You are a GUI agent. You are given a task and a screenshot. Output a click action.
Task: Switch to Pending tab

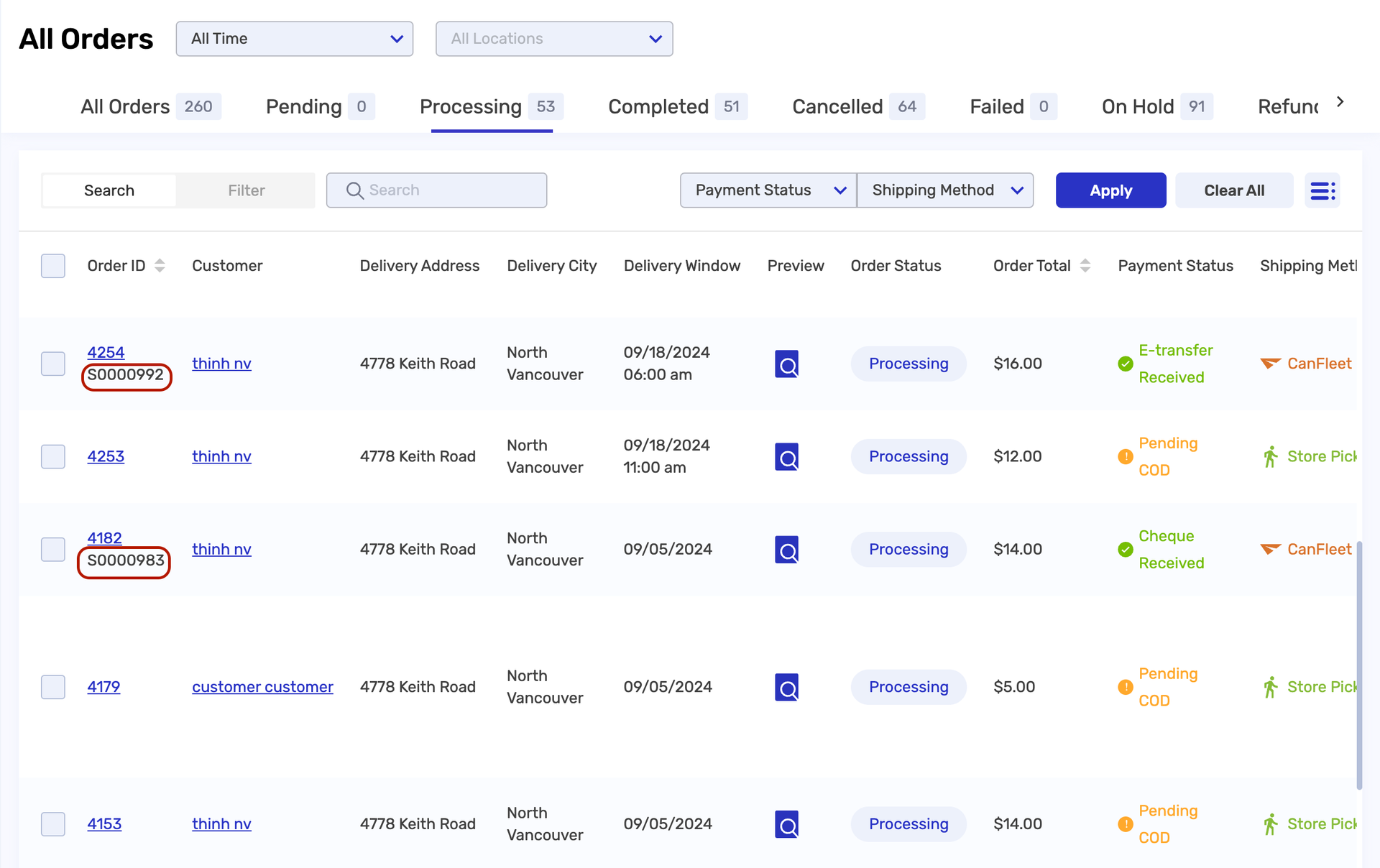pyautogui.click(x=321, y=106)
